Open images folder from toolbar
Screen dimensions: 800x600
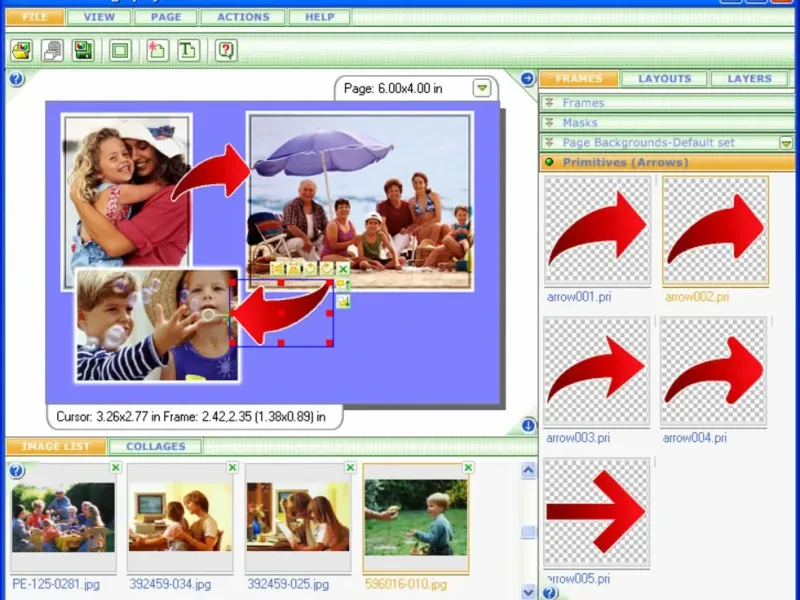[x=21, y=51]
